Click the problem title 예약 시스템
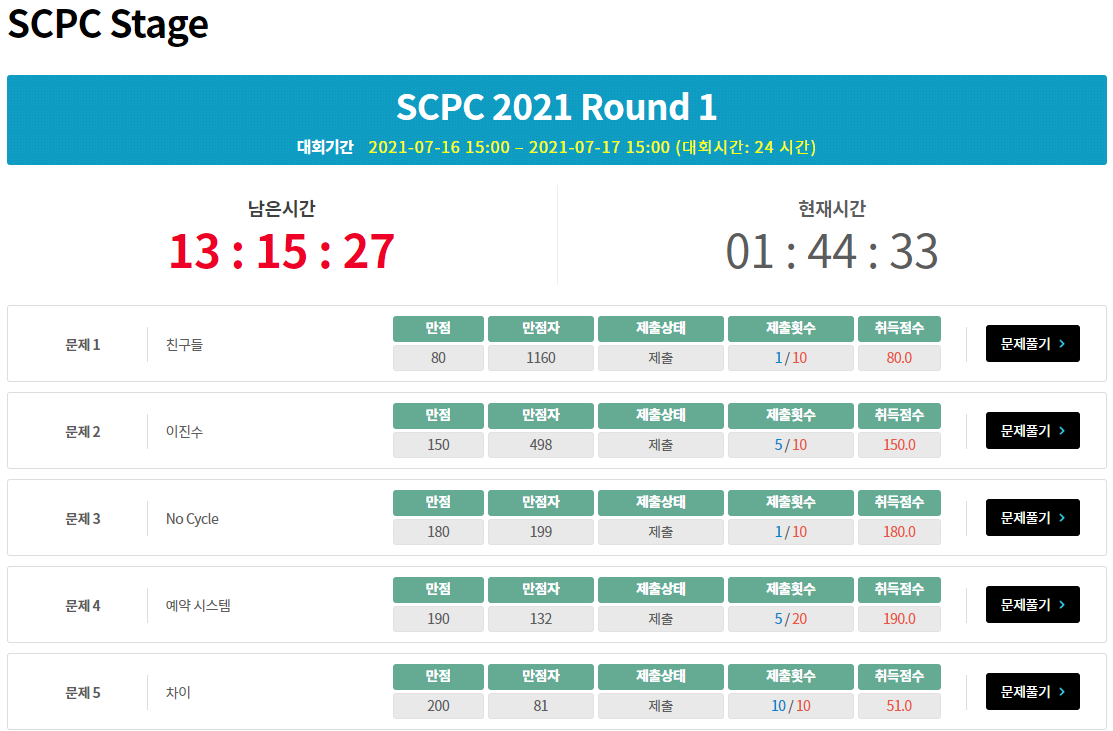The height and width of the screenshot is (731, 1113). 198,605
